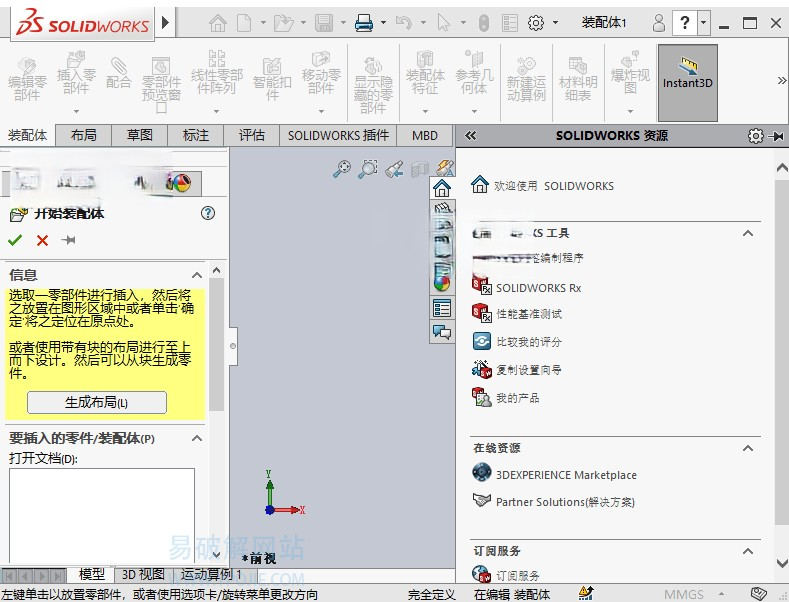Switch to the 3D 视图 bottom tab
This screenshot has width=789, height=602.
(143, 574)
